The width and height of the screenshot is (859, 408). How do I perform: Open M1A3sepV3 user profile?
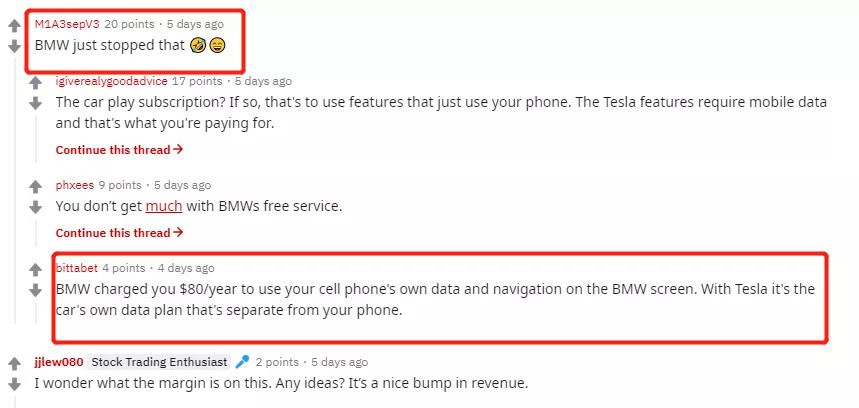tap(67, 23)
